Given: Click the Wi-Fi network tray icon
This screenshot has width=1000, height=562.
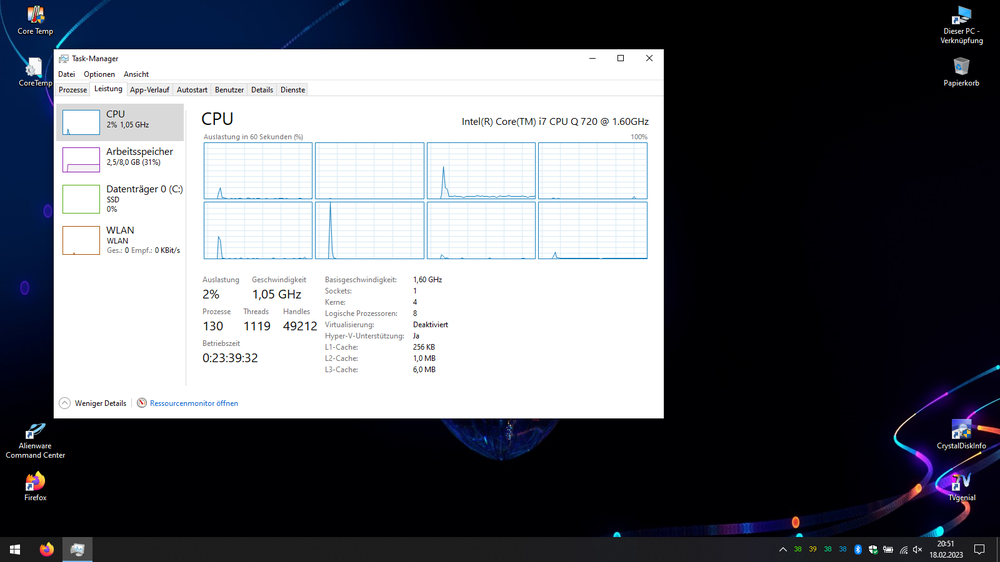Looking at the screenshot, I should pyautogui.click(x=903, y=549).
